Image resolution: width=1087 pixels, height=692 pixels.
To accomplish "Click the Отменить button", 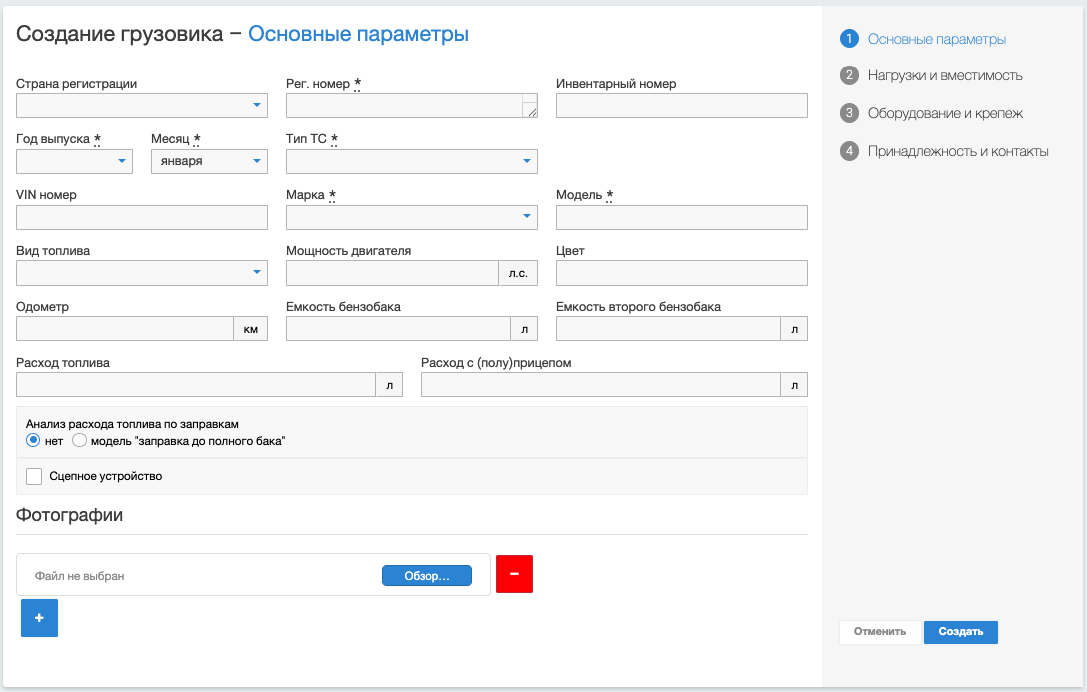I will [x=879, y=632].
